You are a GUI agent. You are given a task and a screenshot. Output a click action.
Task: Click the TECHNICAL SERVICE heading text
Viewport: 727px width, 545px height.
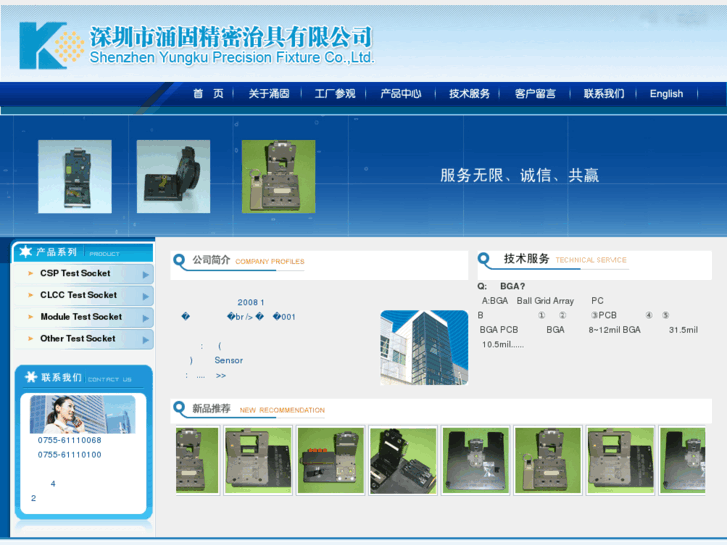591,260
